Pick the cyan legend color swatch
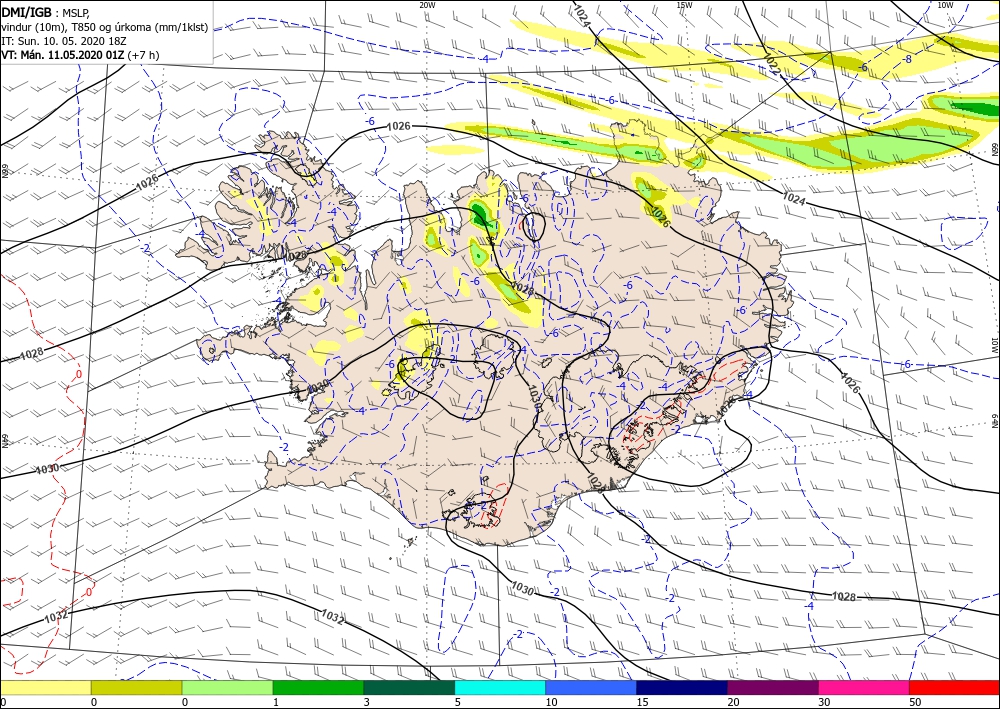The width and height of the screenshot is (1000, 709). tap(500, 687)
